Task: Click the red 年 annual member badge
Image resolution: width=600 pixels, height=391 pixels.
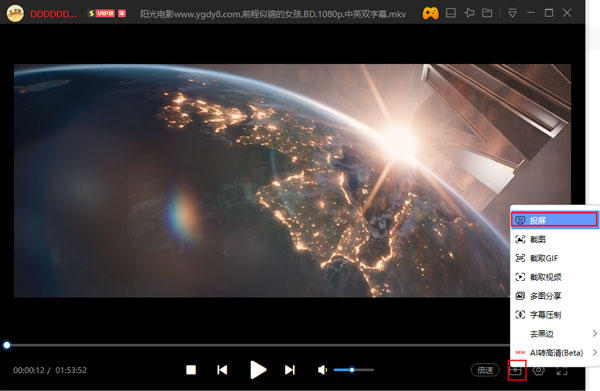Action: (122, 13)
